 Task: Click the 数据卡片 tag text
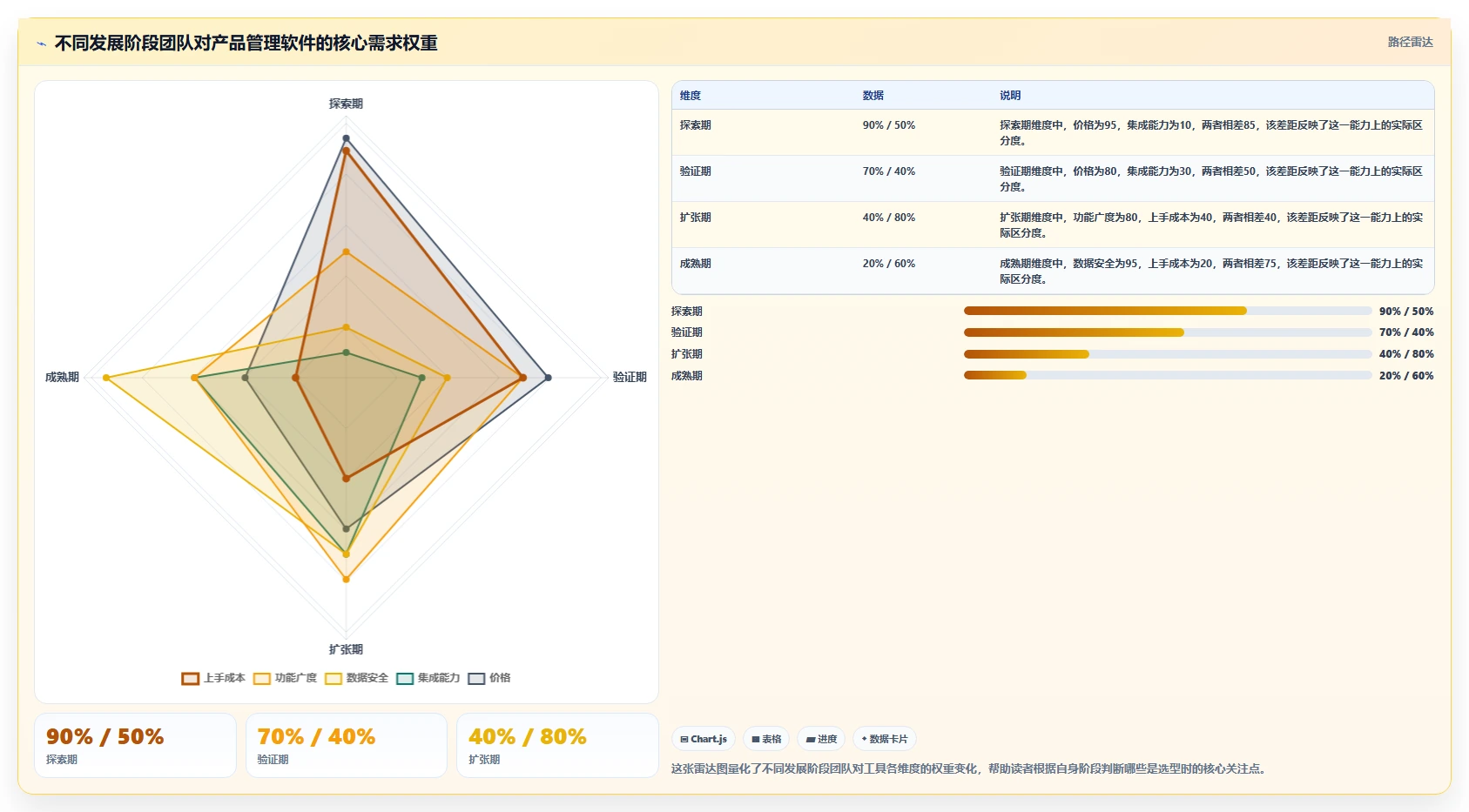888,740
